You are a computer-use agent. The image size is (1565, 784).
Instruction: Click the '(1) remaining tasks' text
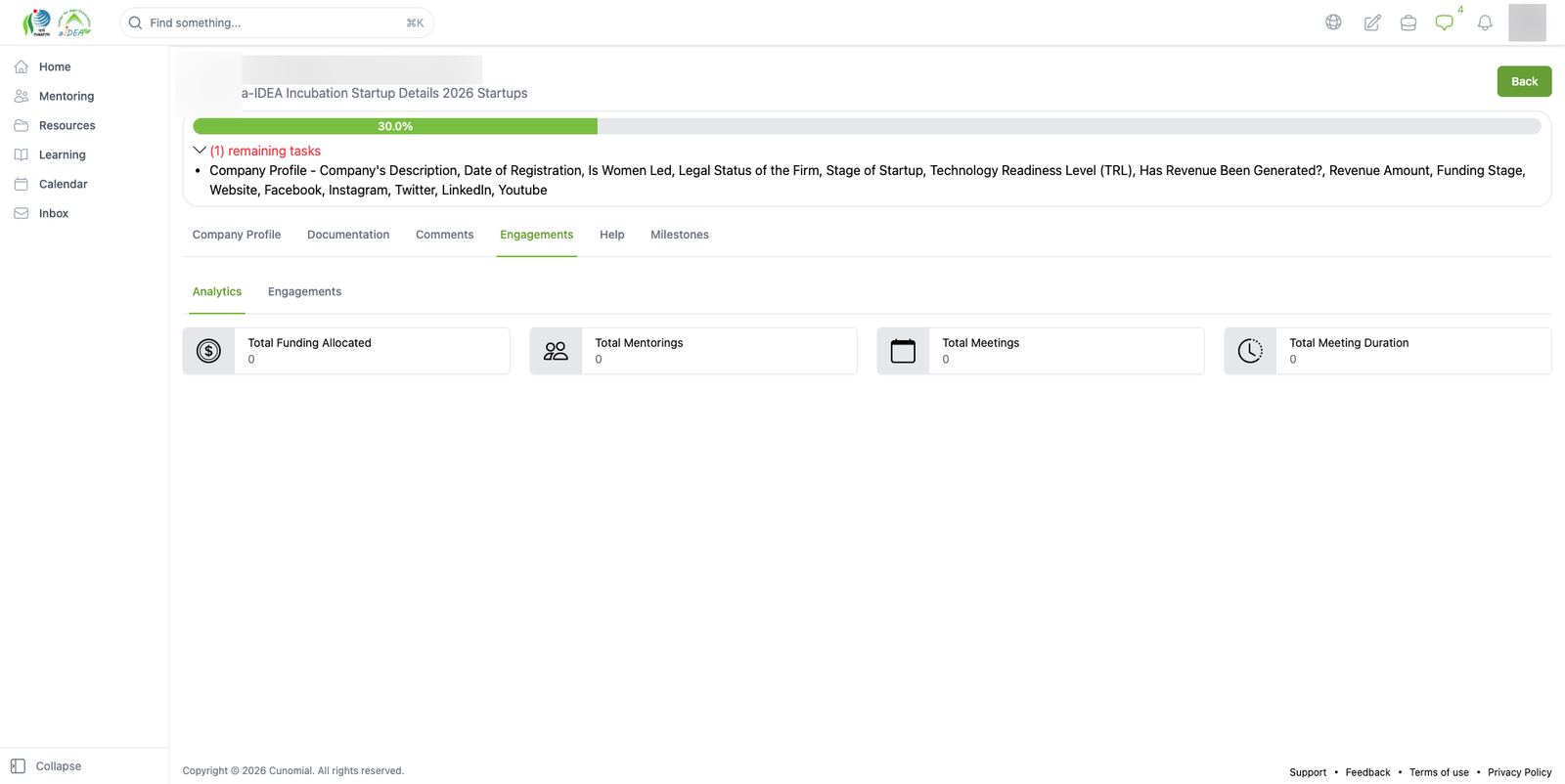point(265,151)
